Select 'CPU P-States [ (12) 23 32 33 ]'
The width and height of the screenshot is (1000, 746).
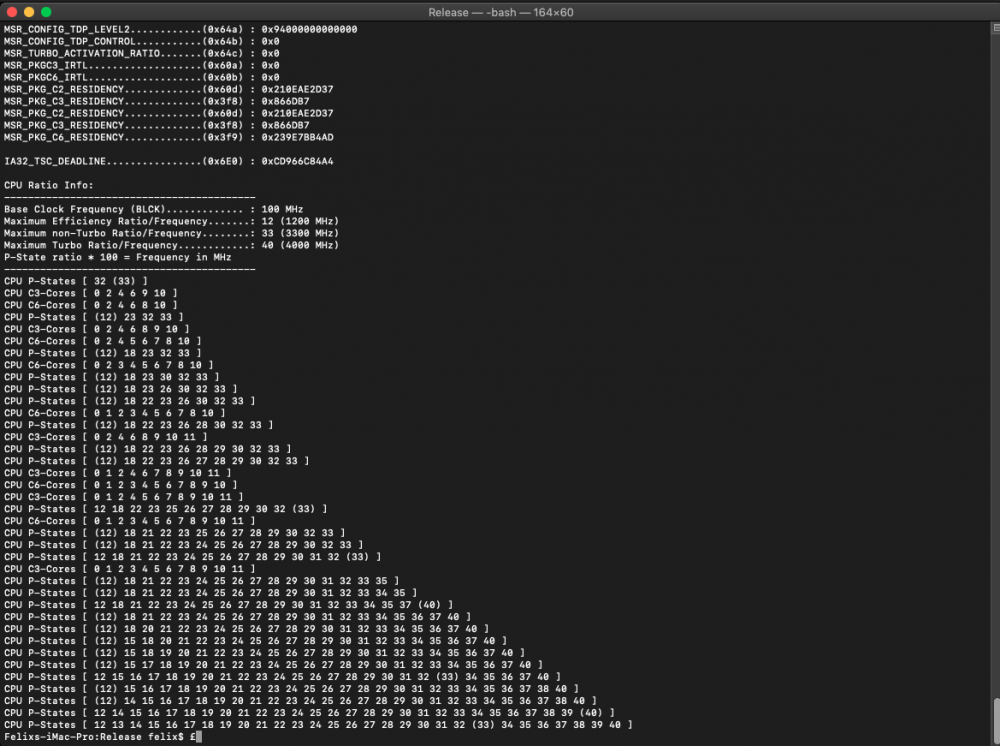tap(94, 318)
